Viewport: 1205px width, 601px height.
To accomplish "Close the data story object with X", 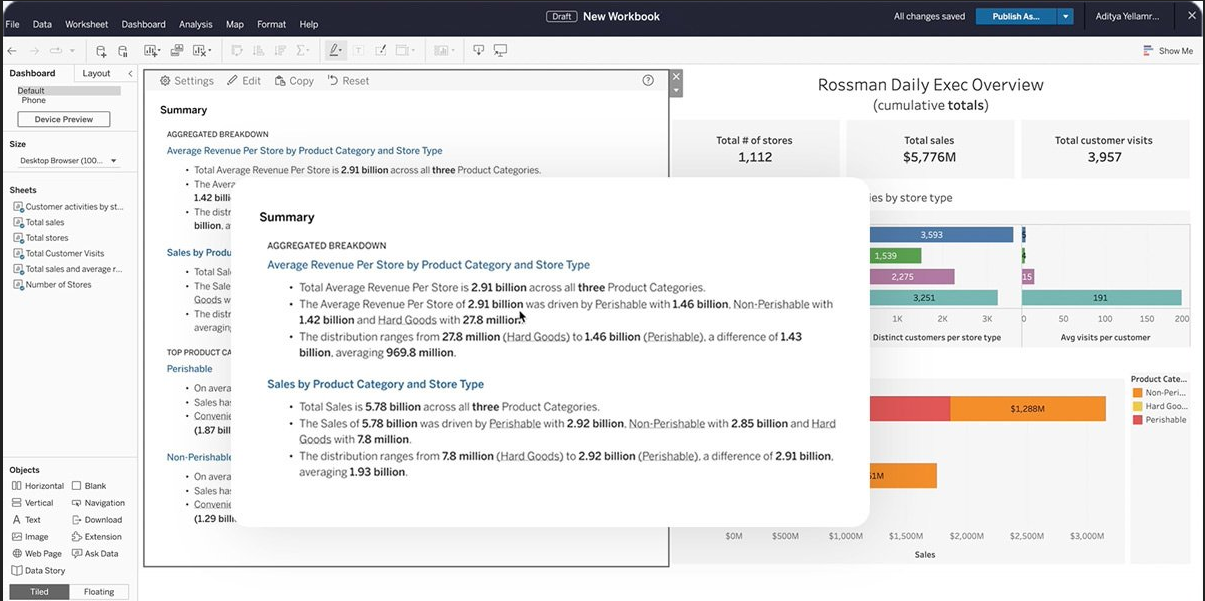I will (676, 77).
